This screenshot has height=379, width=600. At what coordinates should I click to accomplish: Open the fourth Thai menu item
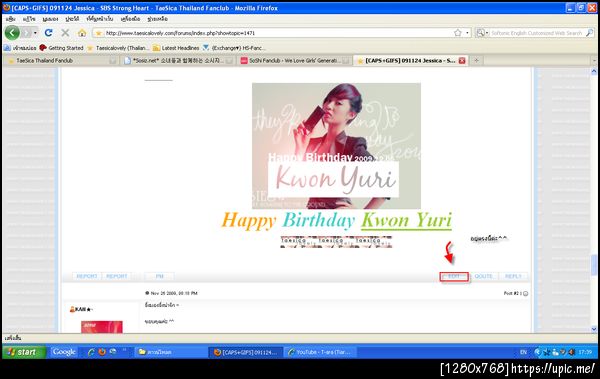[72, 19]
